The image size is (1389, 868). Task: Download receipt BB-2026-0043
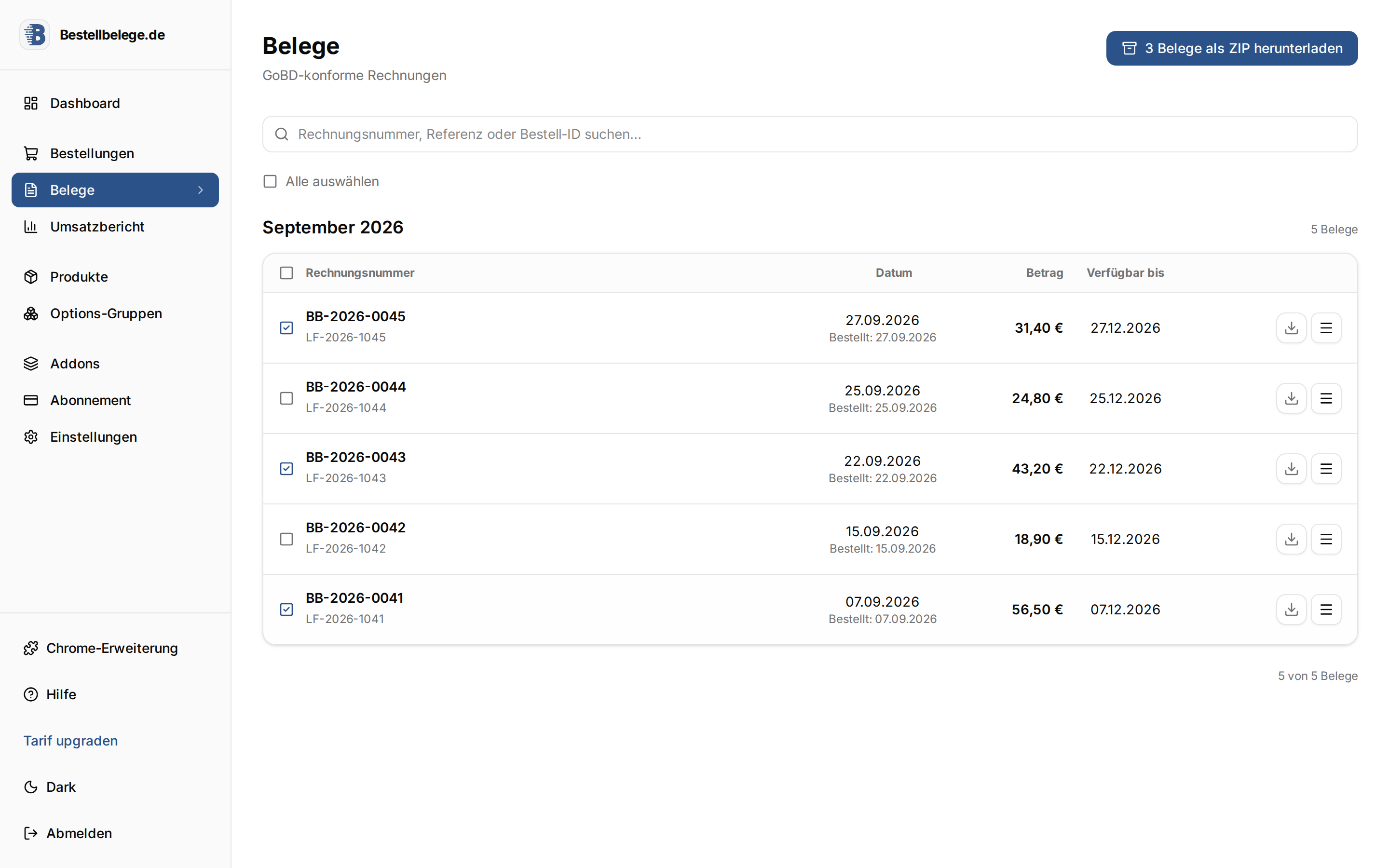click(1291, 468)
